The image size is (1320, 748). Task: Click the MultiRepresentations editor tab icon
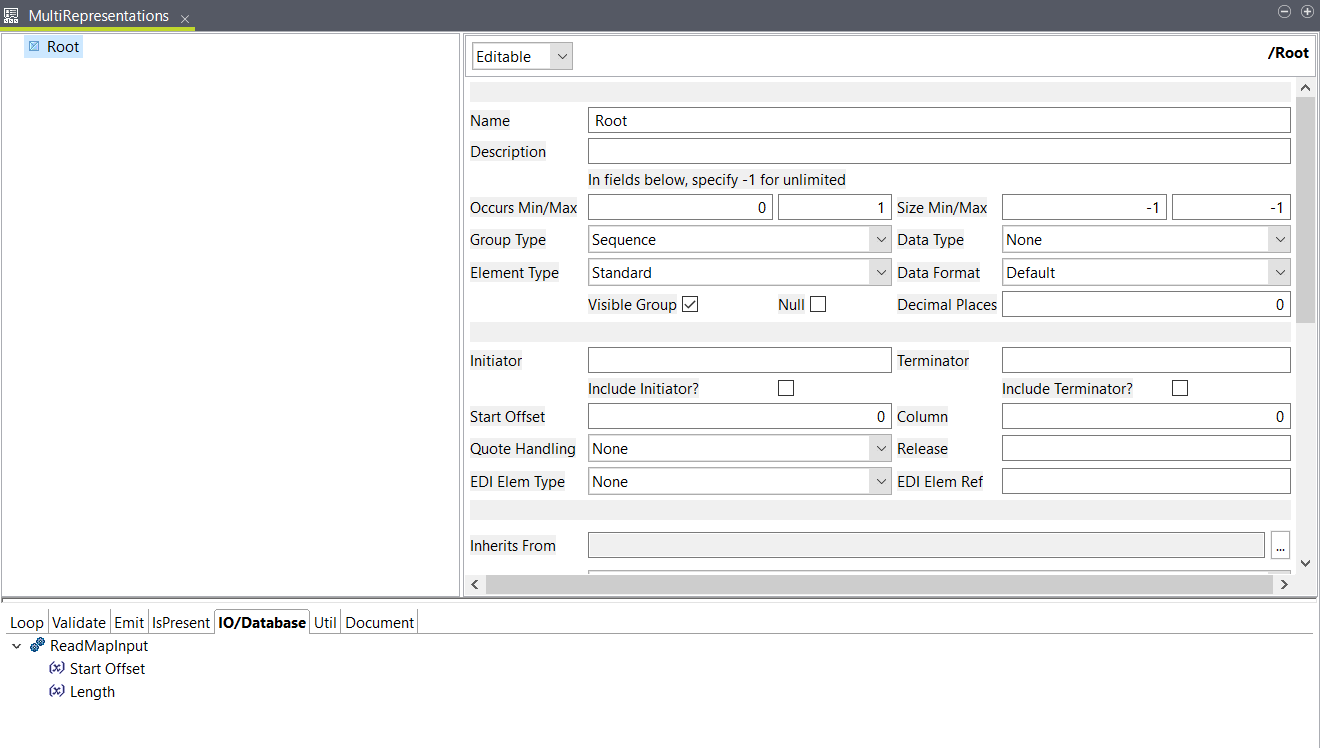12,15
